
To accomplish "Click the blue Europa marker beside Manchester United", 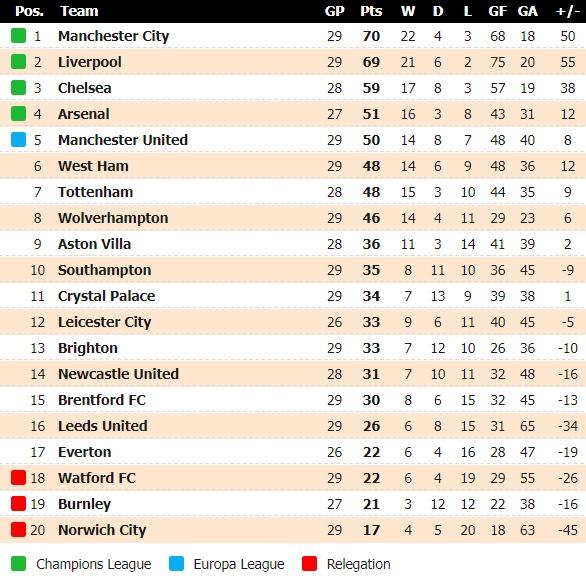I will point(18,140).
